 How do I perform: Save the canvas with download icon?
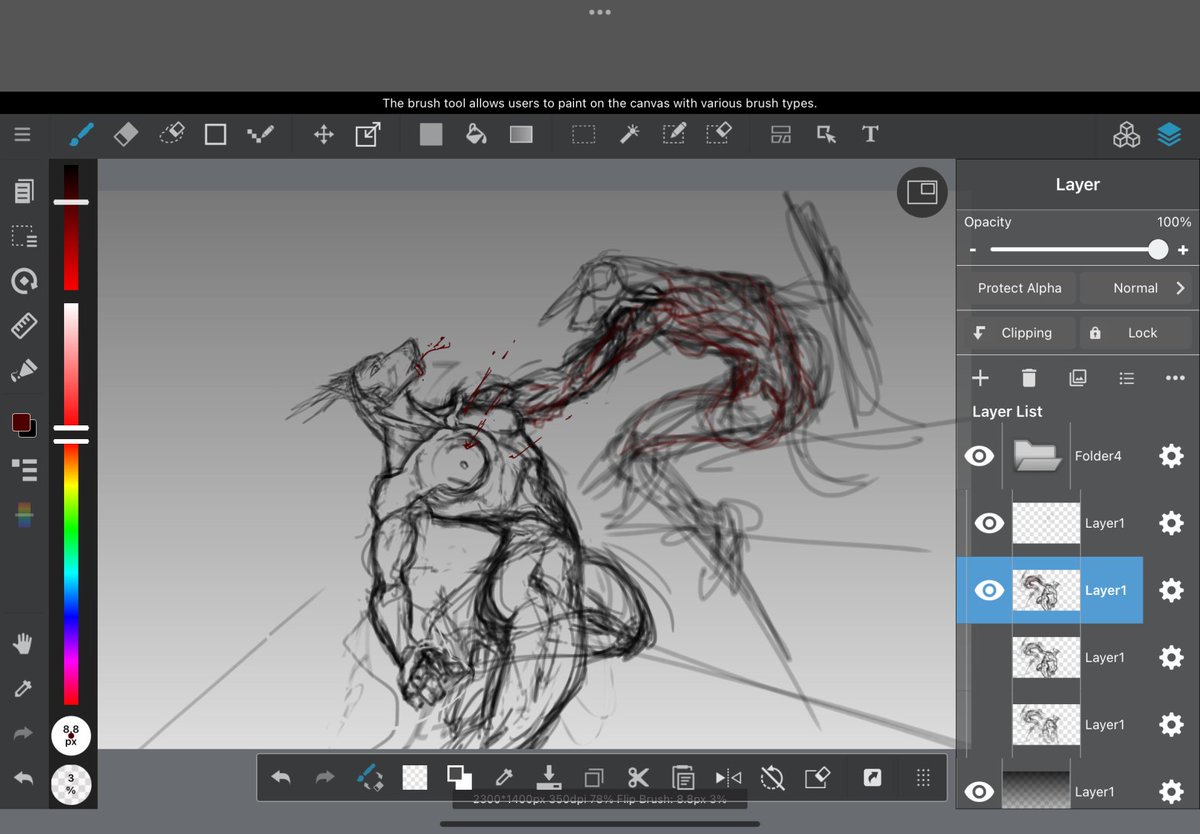pos(548,777)
